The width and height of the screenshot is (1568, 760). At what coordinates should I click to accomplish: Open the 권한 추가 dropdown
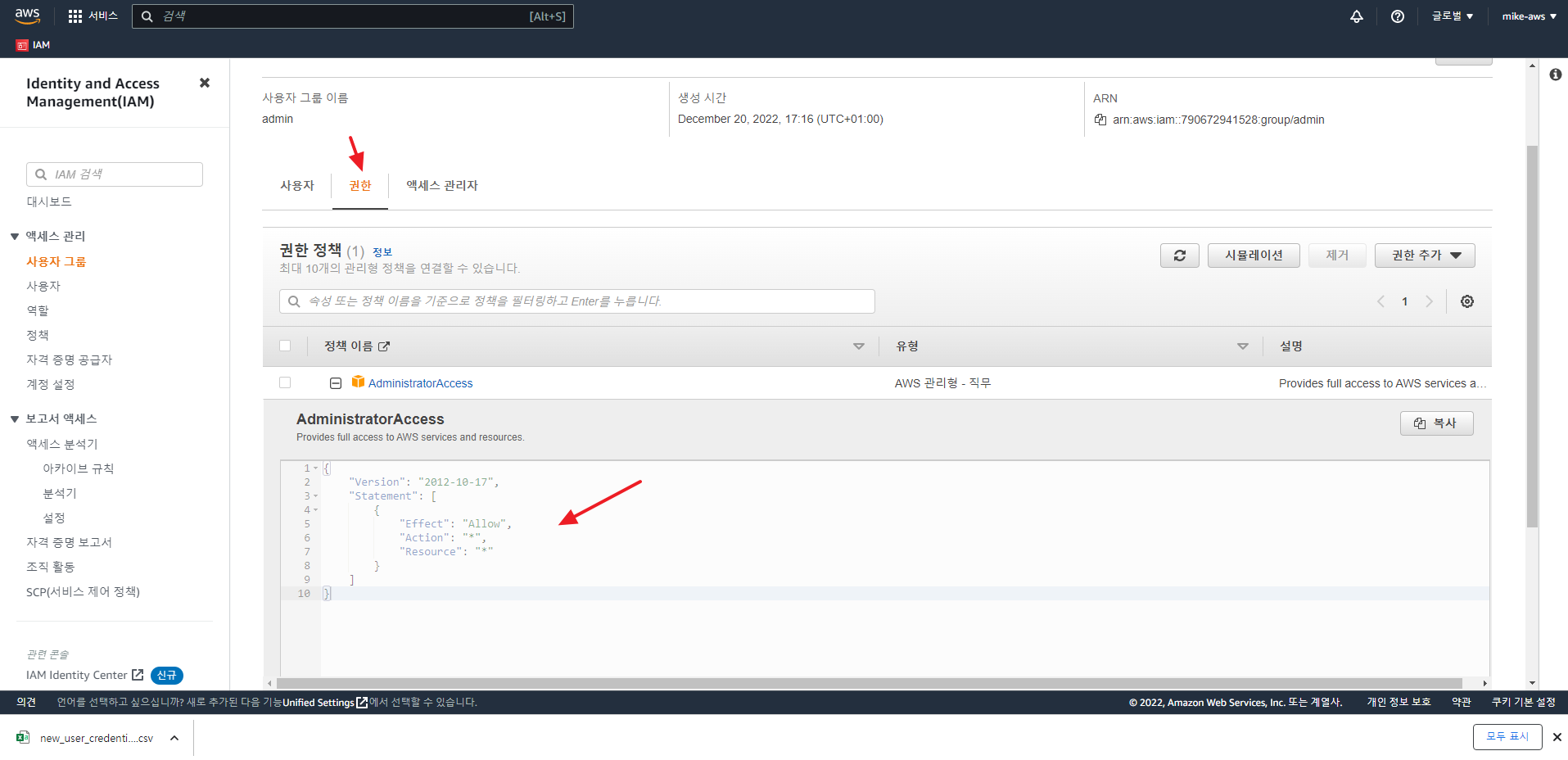coord(1425,256)
